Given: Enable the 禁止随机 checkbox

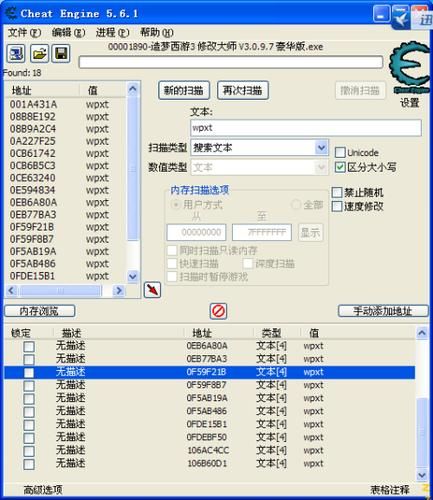Looking at the screenshot, I should pos(337,192).
